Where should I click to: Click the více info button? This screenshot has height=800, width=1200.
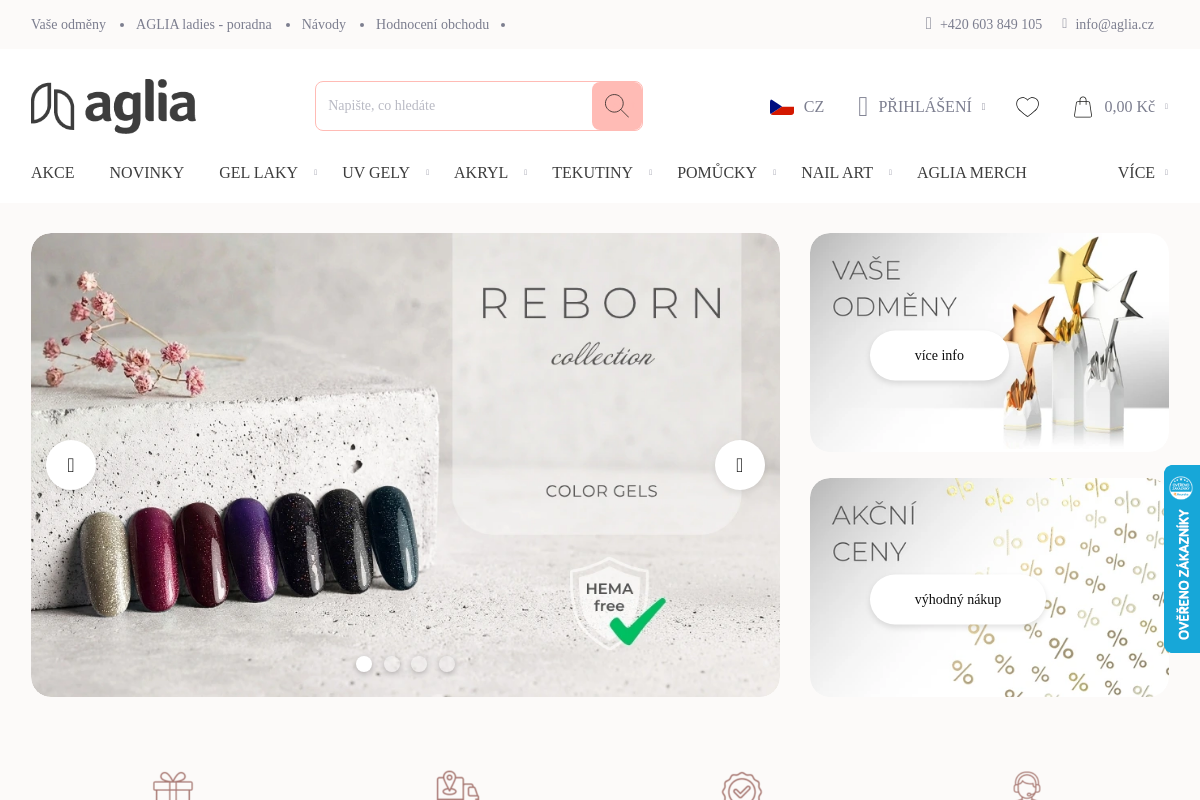coord(939,356)
